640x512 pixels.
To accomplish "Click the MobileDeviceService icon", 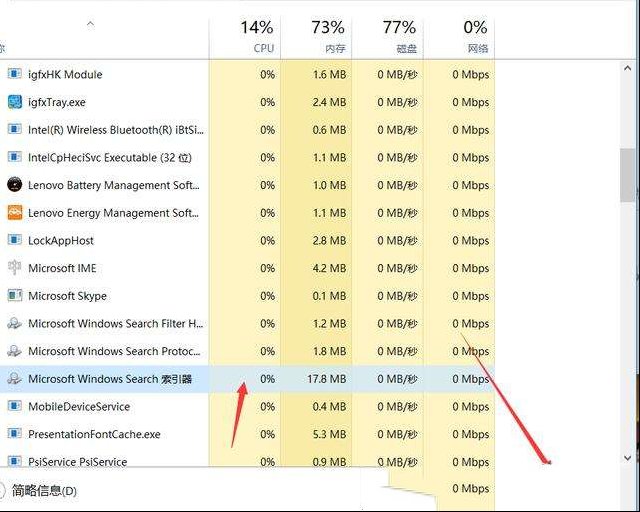I will tap(15, 406).
